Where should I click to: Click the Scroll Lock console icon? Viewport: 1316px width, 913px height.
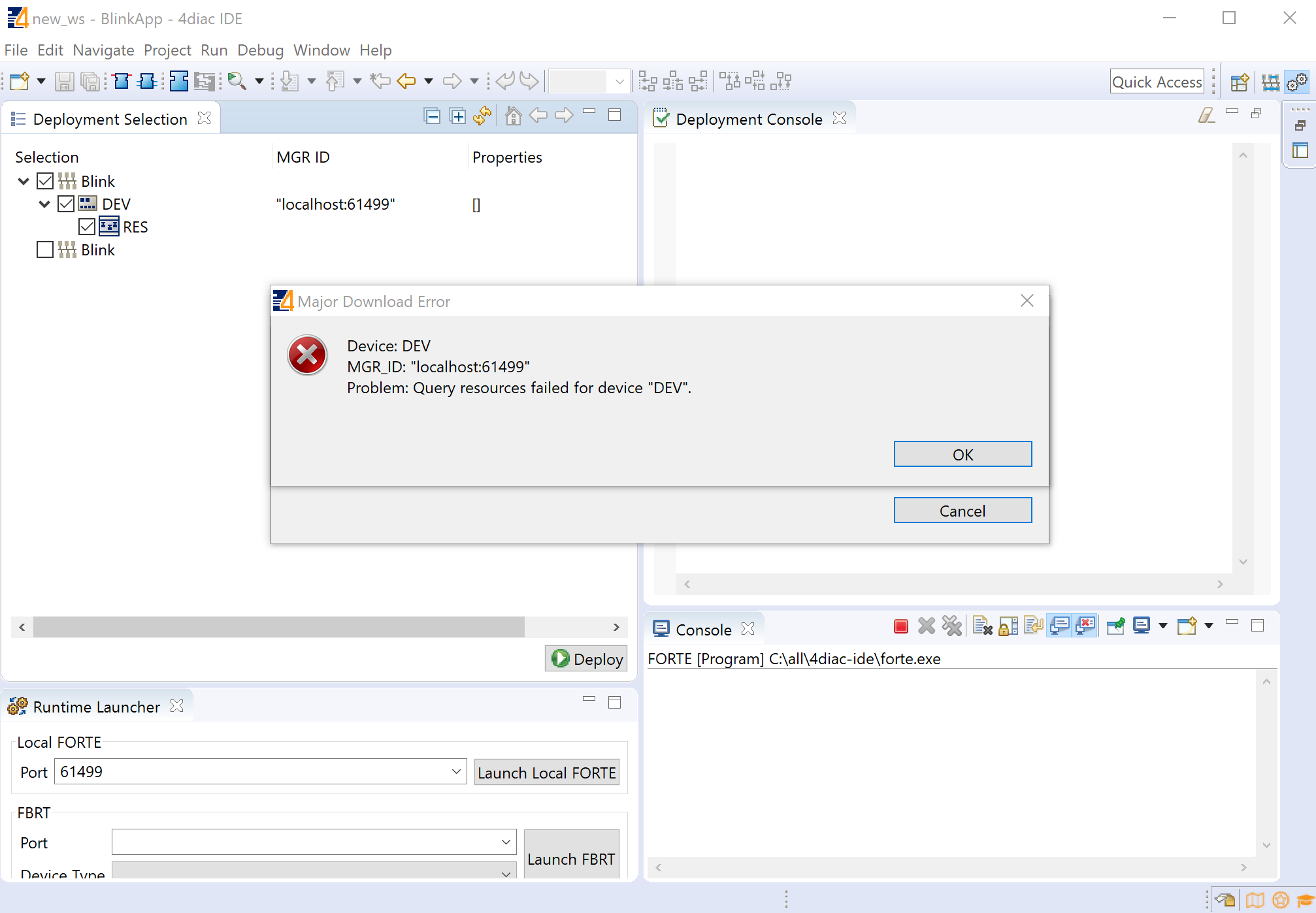point(1008,626)
